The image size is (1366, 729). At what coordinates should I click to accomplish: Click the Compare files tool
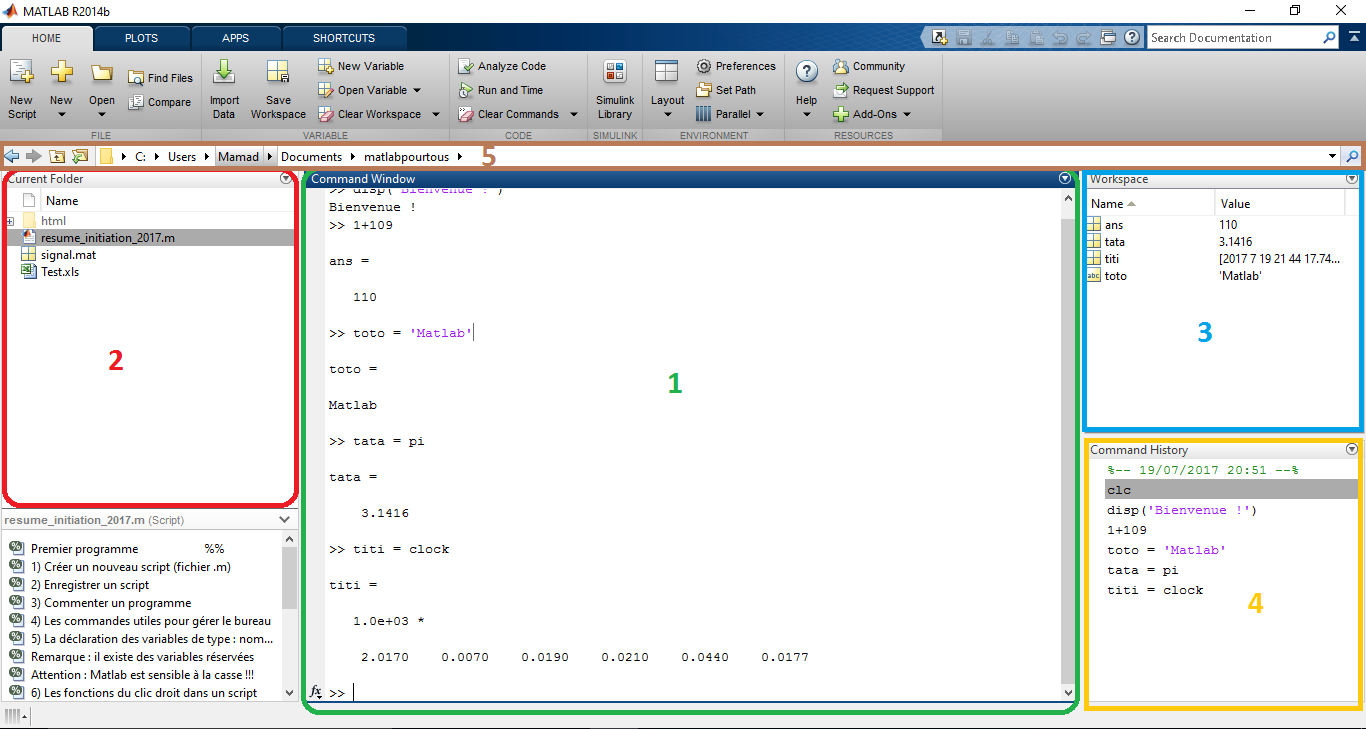coord(159,102)
